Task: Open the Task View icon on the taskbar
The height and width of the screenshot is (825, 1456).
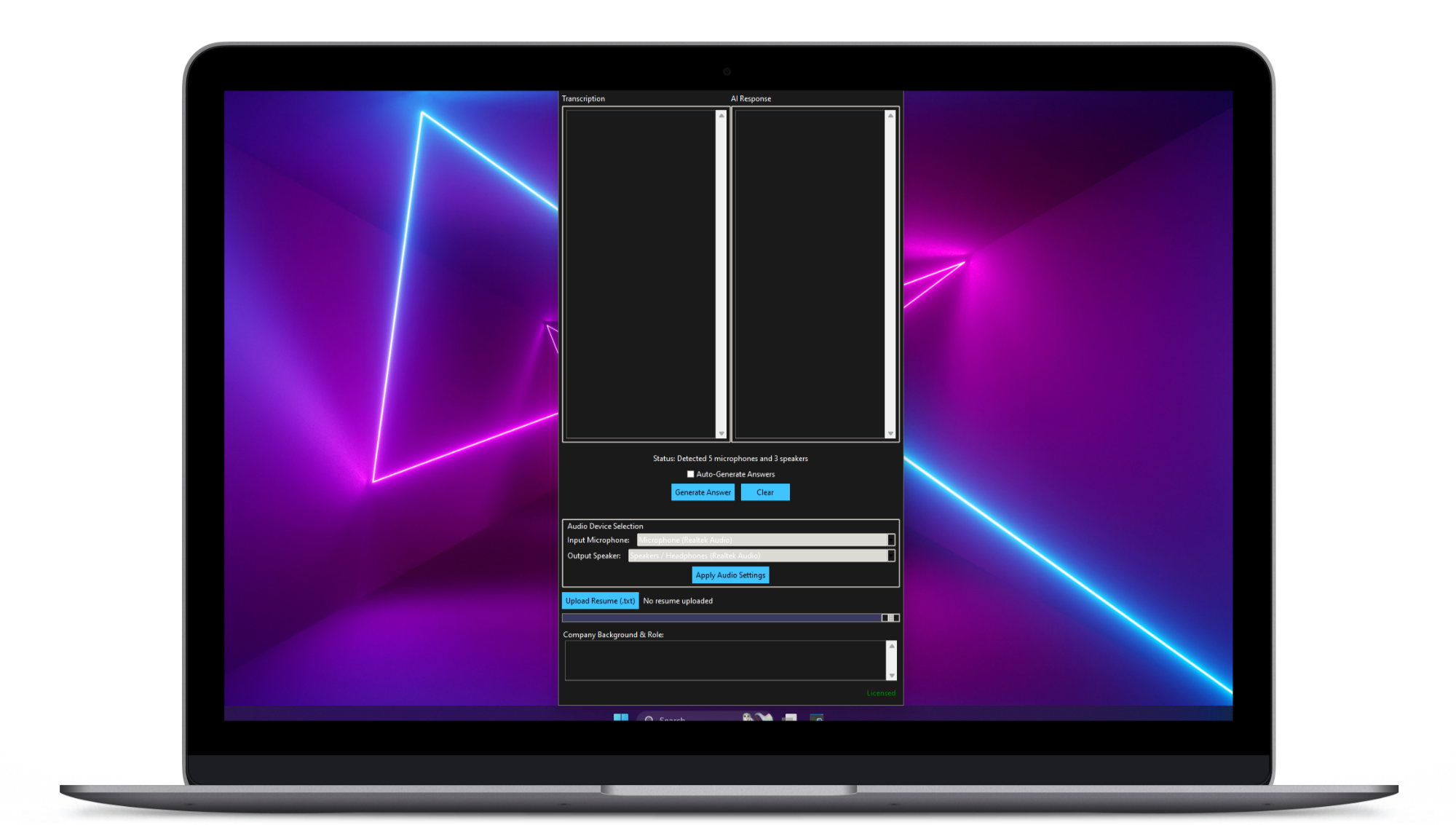Action: (x=790, y=718)
